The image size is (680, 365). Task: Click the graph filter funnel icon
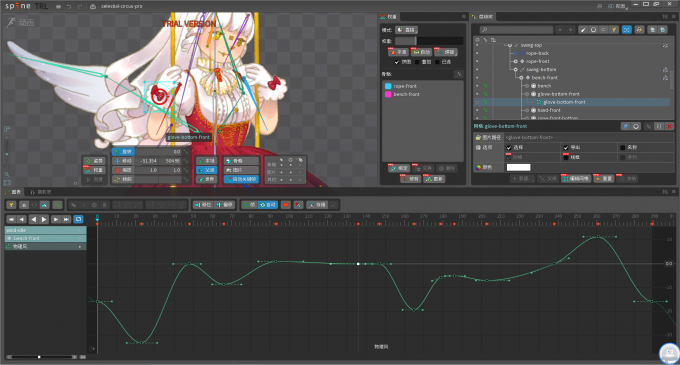click(11, 205)
